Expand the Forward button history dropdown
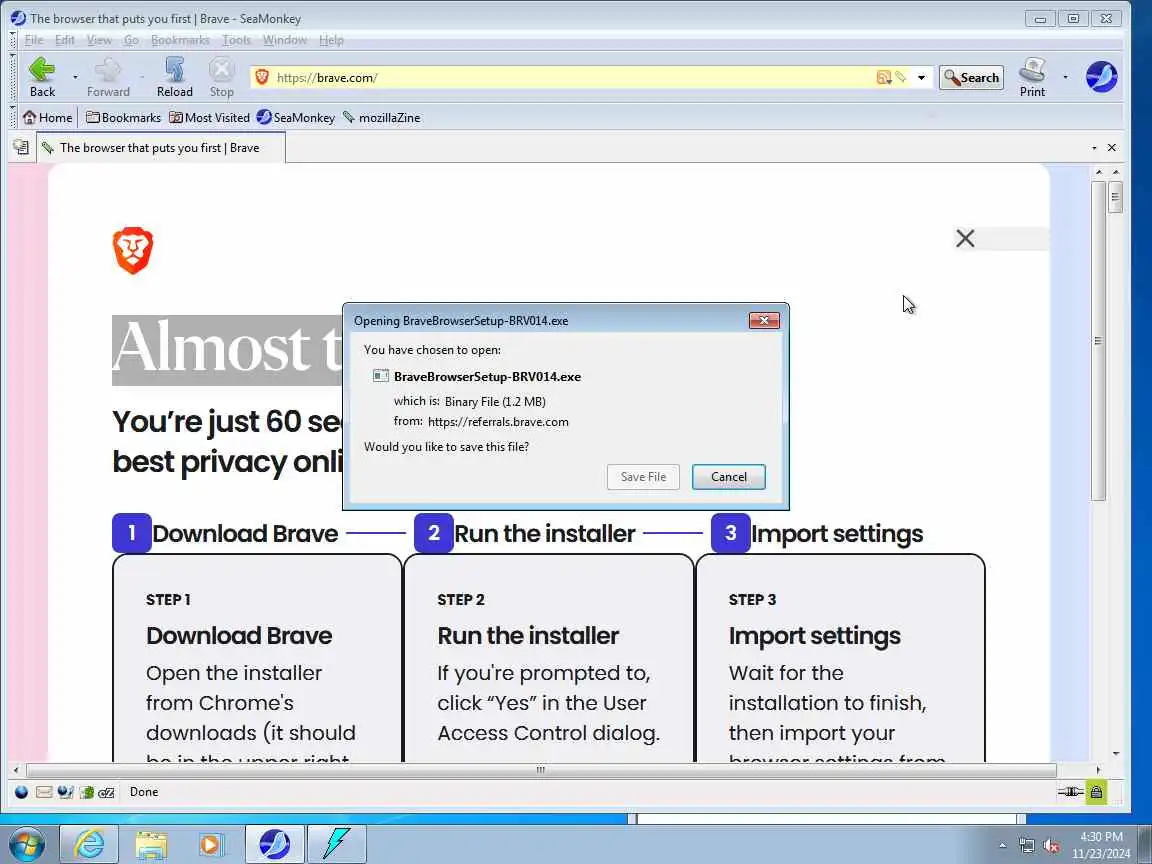1152x864 pixels. tap(142, 77)
